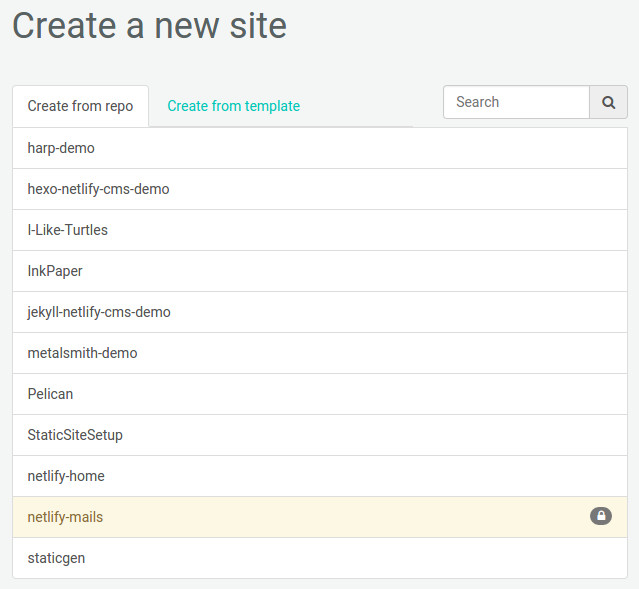639x589 pixels.
Task: Select the Pelican repository
Action: click(50, 394)
